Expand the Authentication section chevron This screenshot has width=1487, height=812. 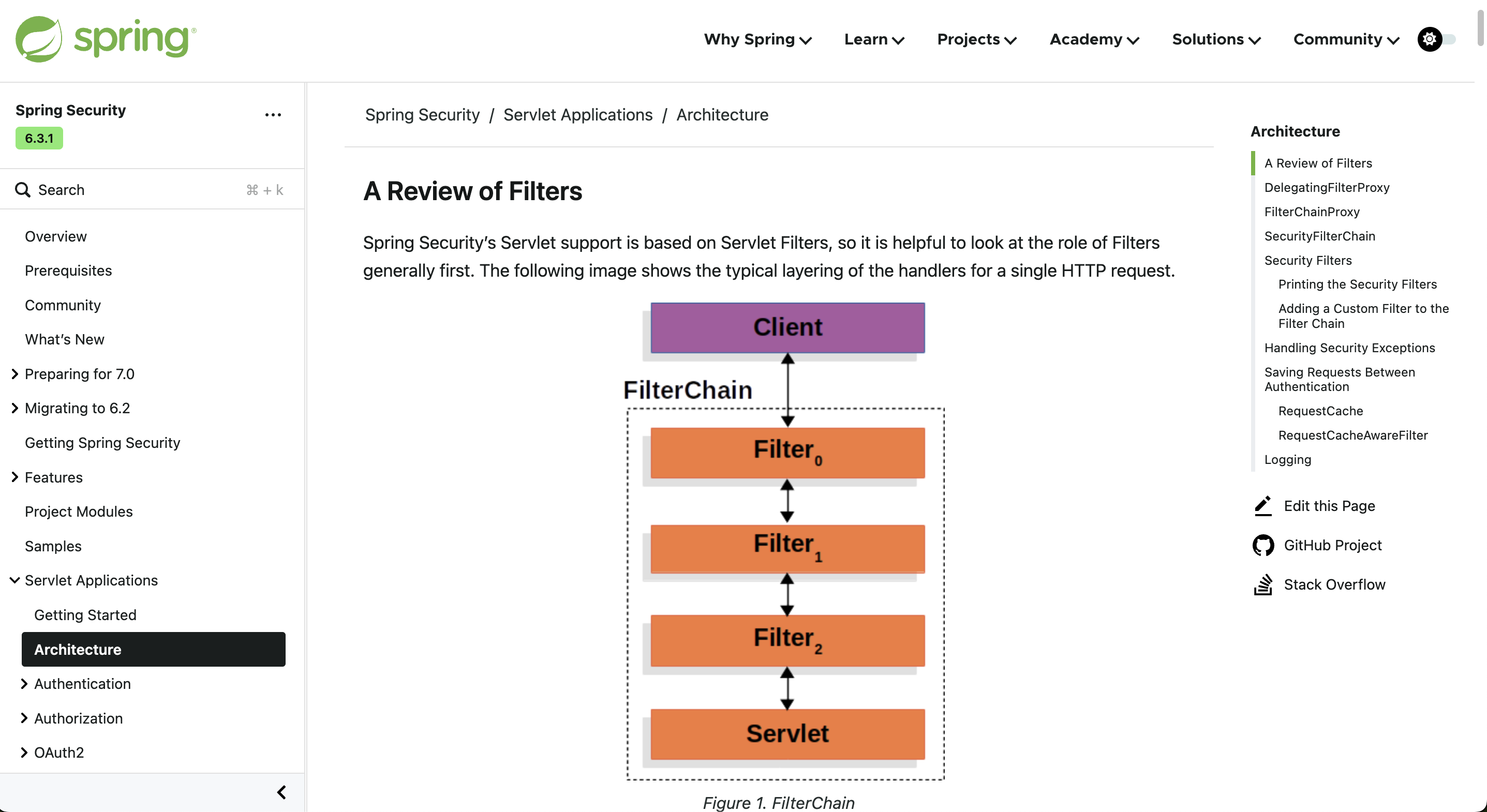24,684
